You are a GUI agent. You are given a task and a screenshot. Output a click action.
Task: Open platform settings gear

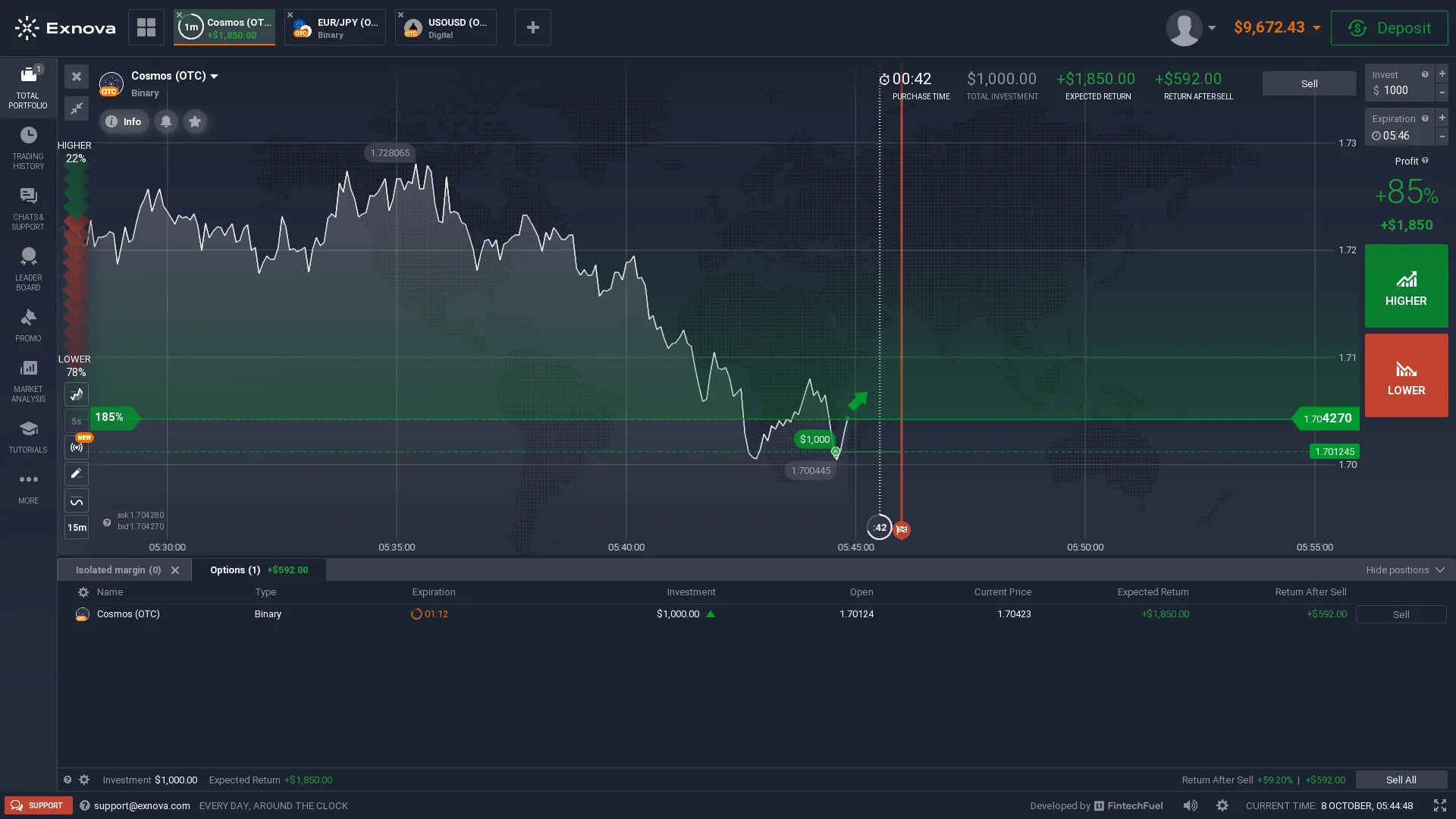pos(1222,805)
